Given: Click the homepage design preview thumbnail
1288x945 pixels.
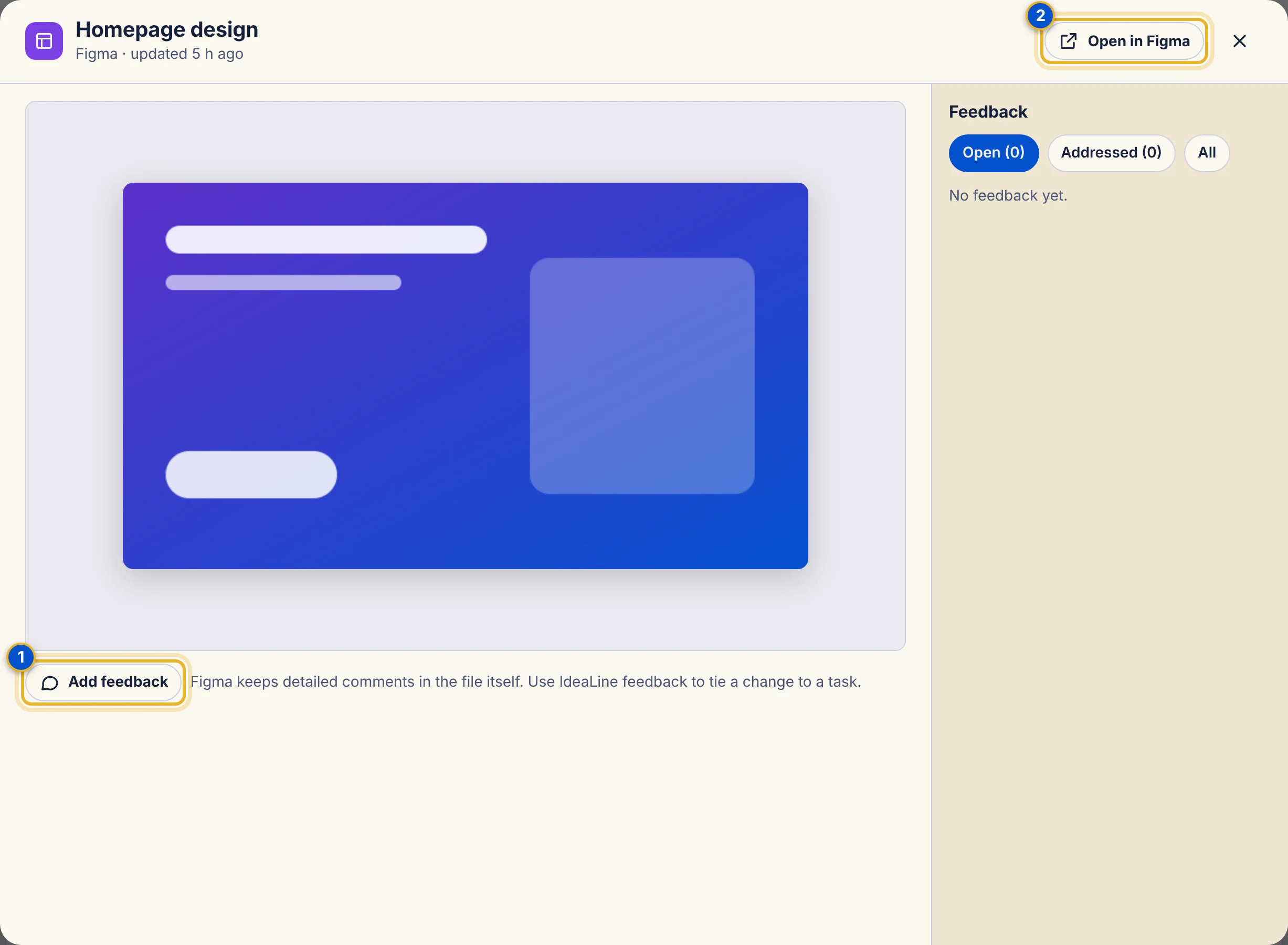Looking at the screenshot, I should click(465, 375).
